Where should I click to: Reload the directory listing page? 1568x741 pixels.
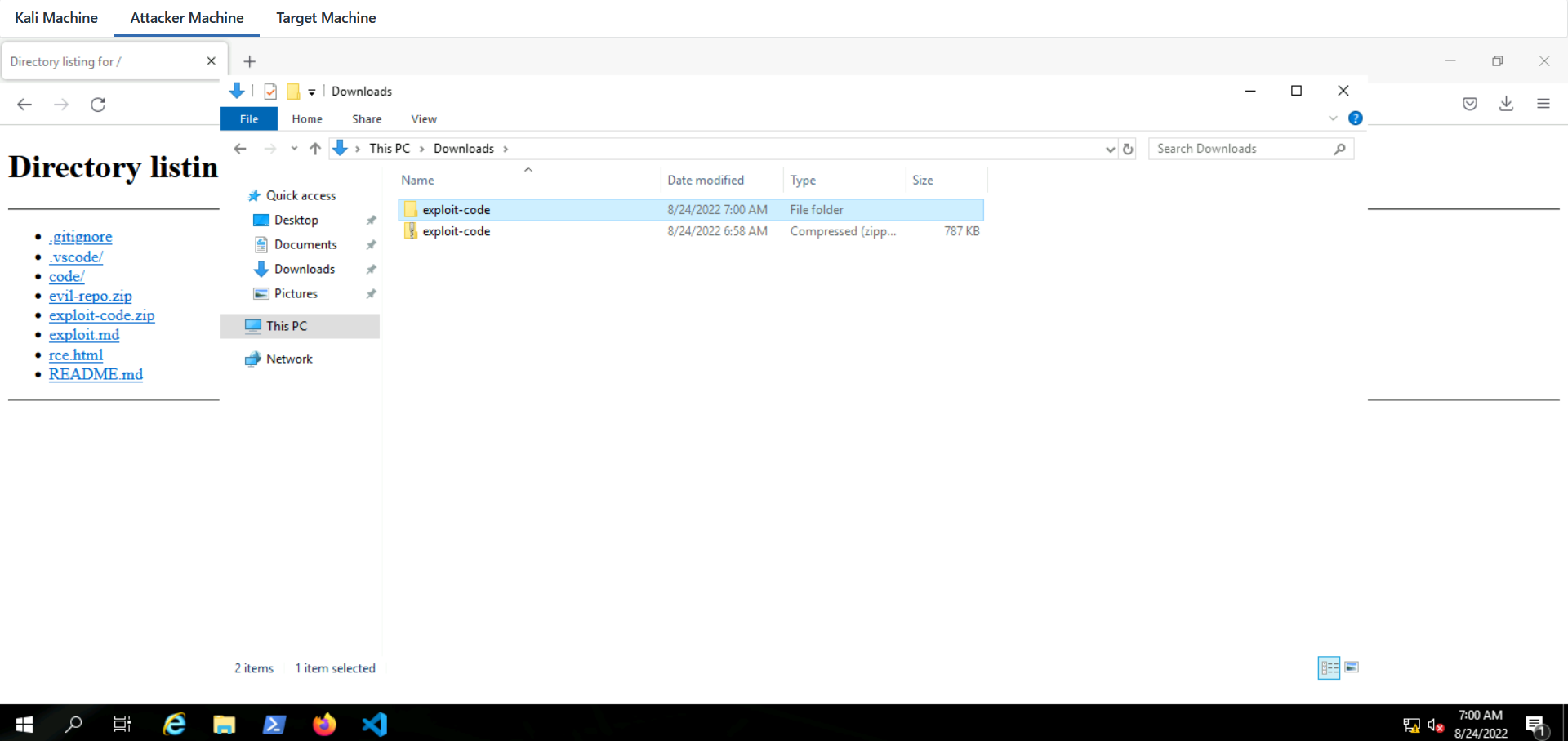point(98,105)
